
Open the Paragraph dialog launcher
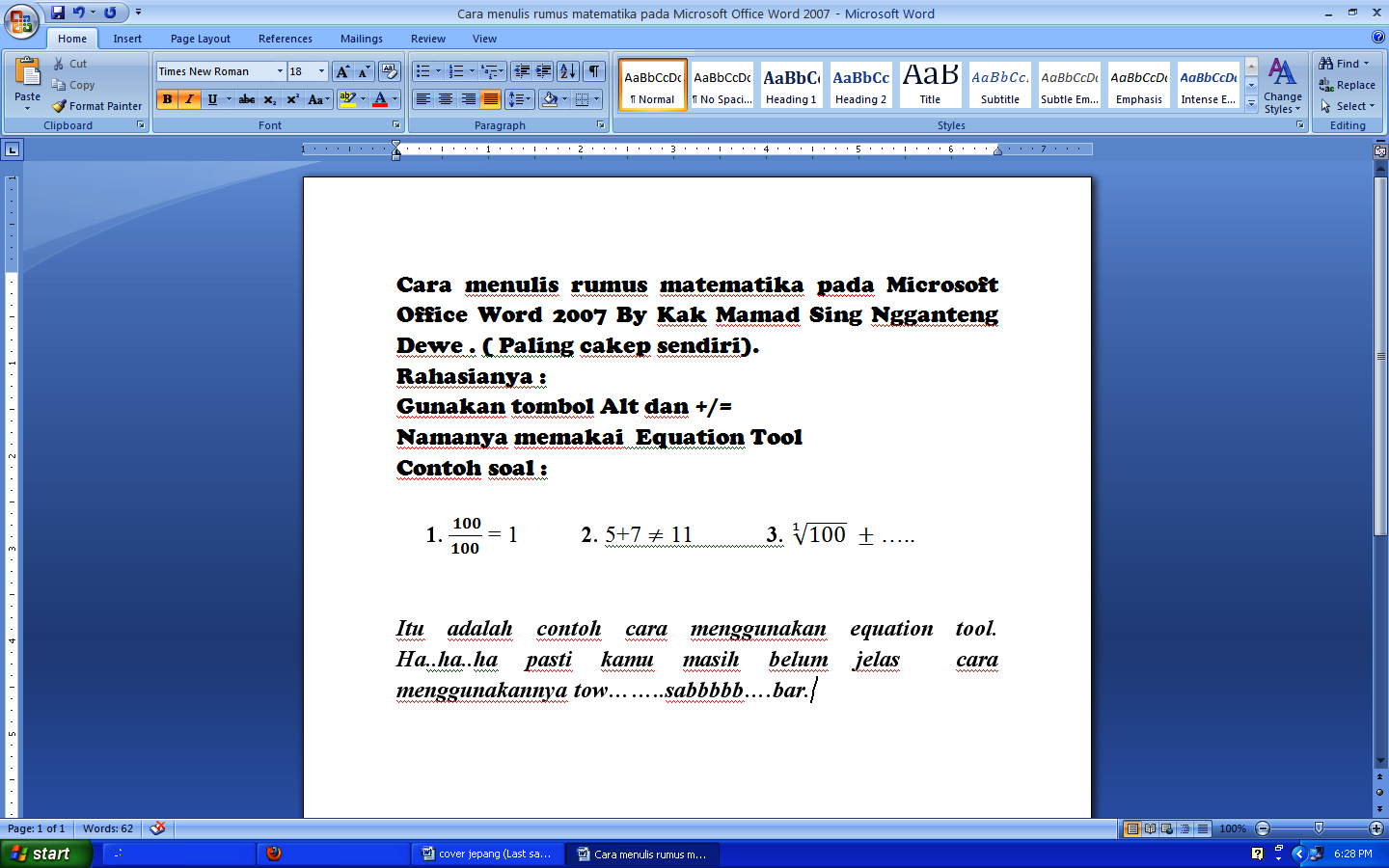click(x=601, y=125)
